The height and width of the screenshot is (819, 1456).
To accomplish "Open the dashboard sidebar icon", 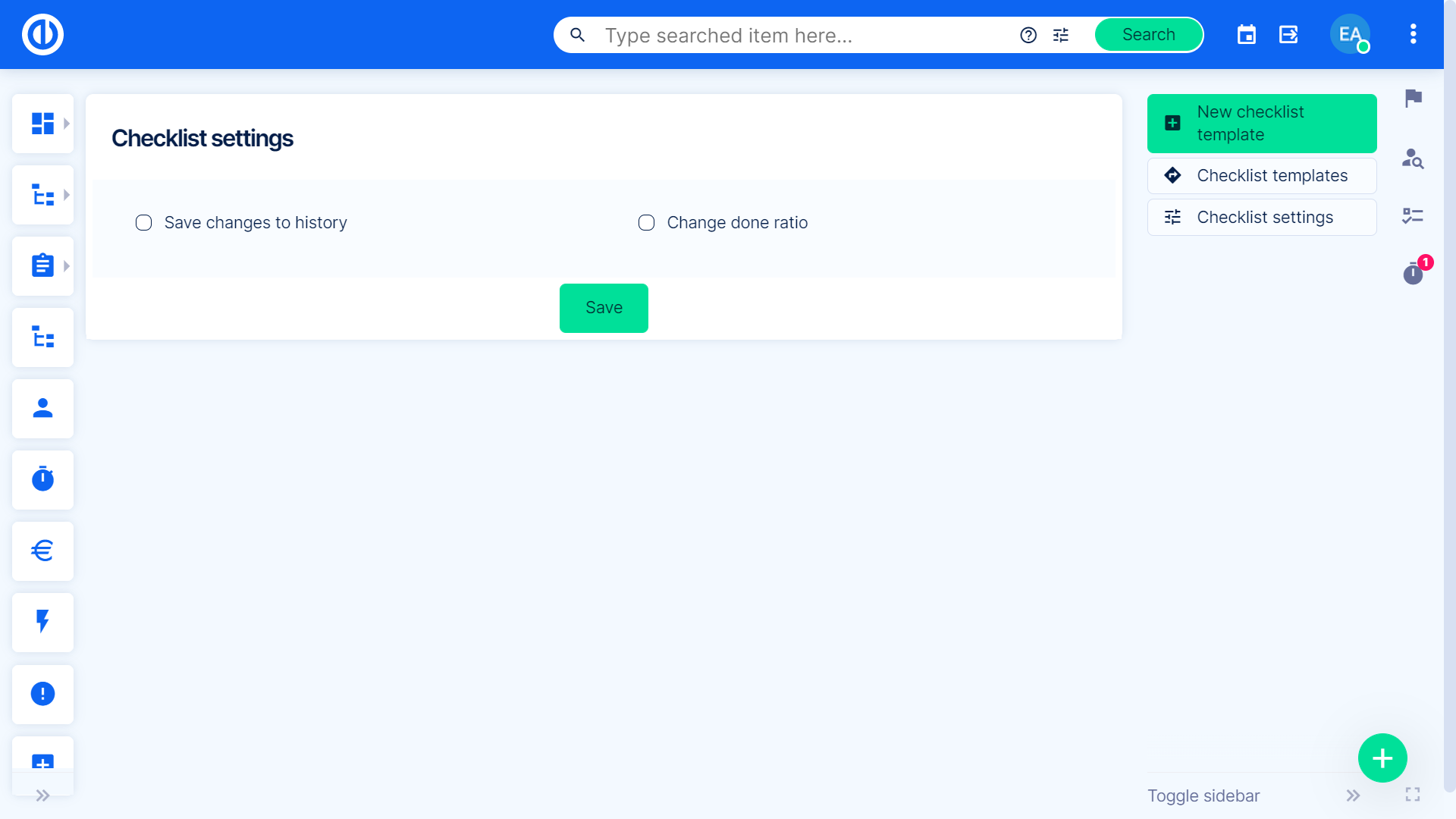I will tap(42, 124).
